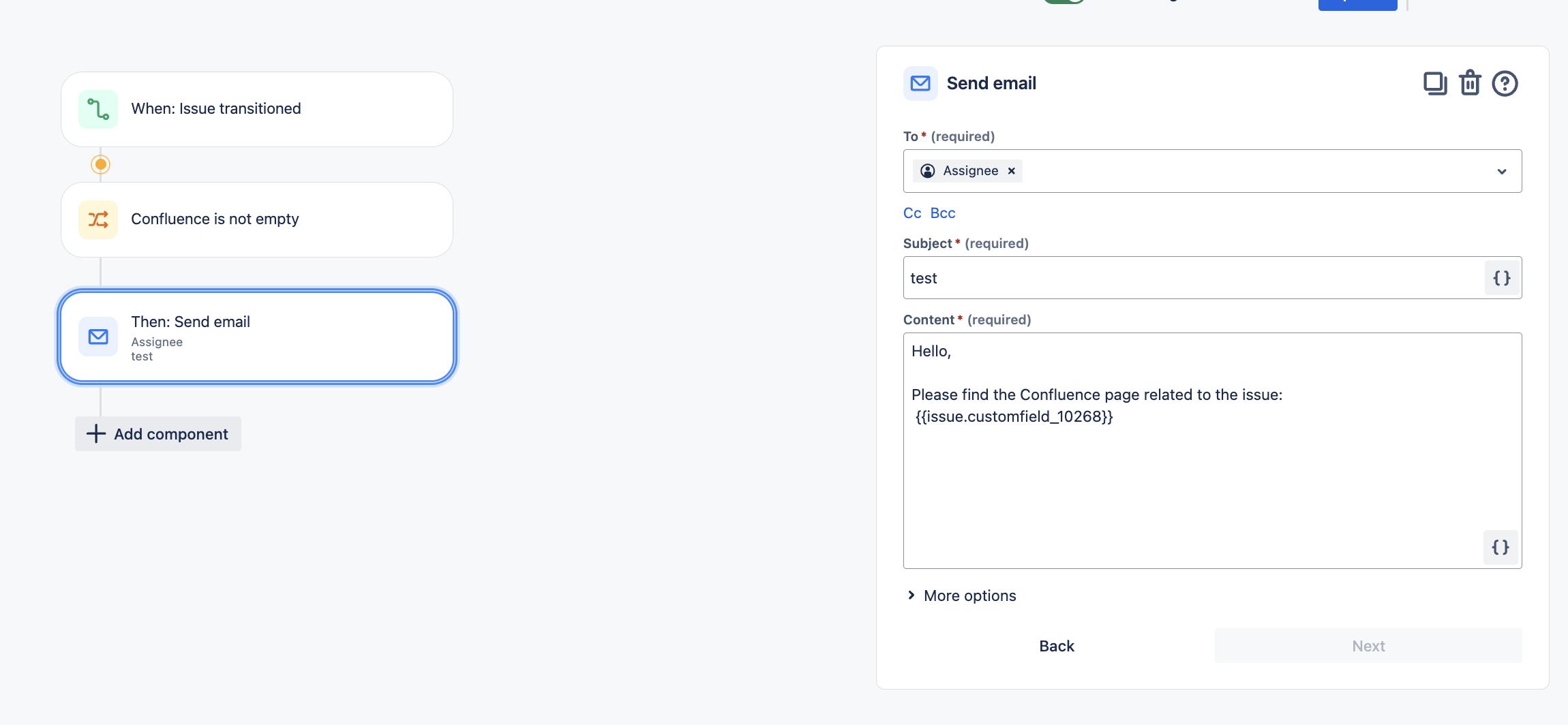Open the To recipients dropdown
The width and height of the screenshot is (1568, 725).
(x=1501, y=170)
